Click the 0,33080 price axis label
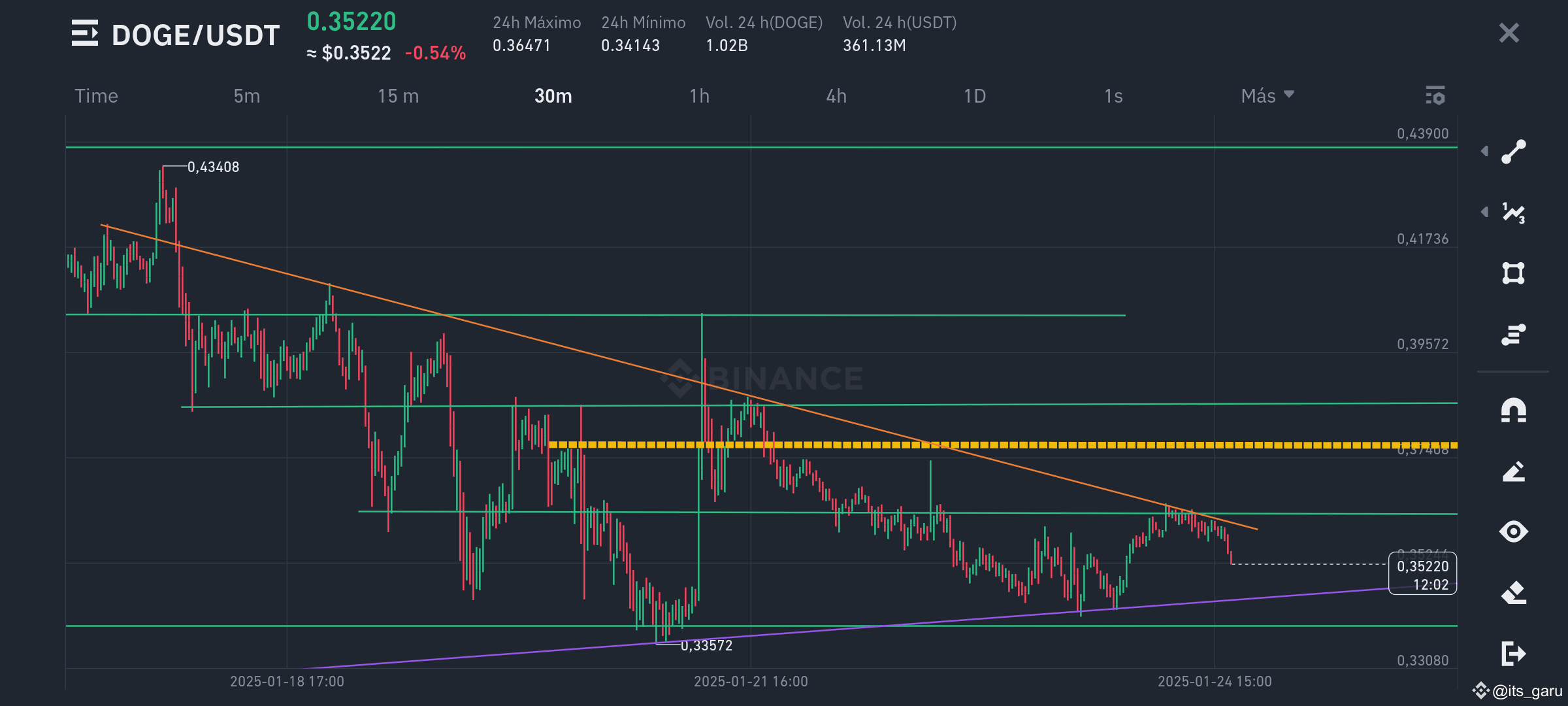Viewport: 1568px width, 706px height. (x=1422, y=661)
